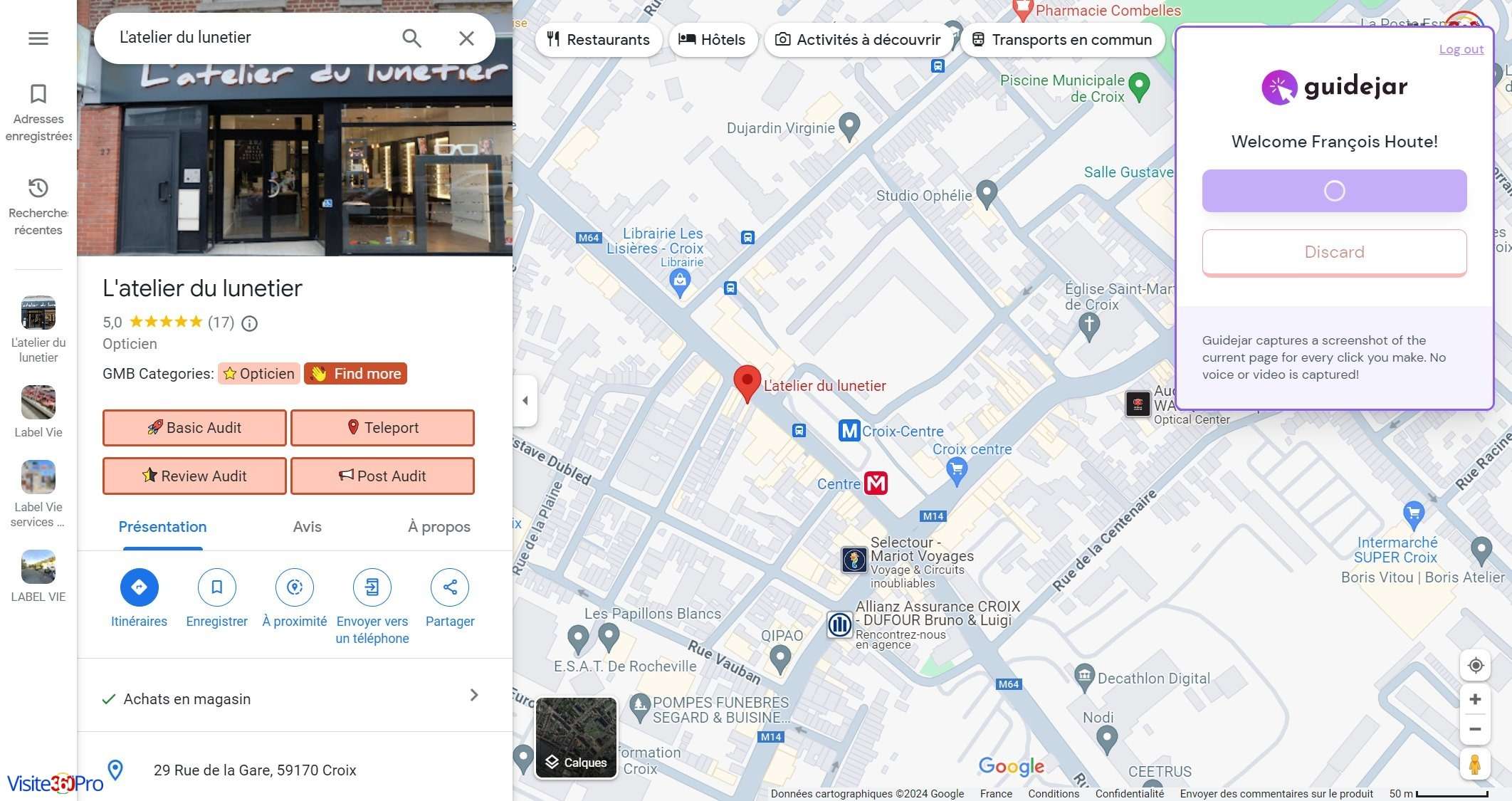The height and width of the screenshot is (801, 1512).
Task: Start the Review Audit
Action: click(x=194, y=476)
